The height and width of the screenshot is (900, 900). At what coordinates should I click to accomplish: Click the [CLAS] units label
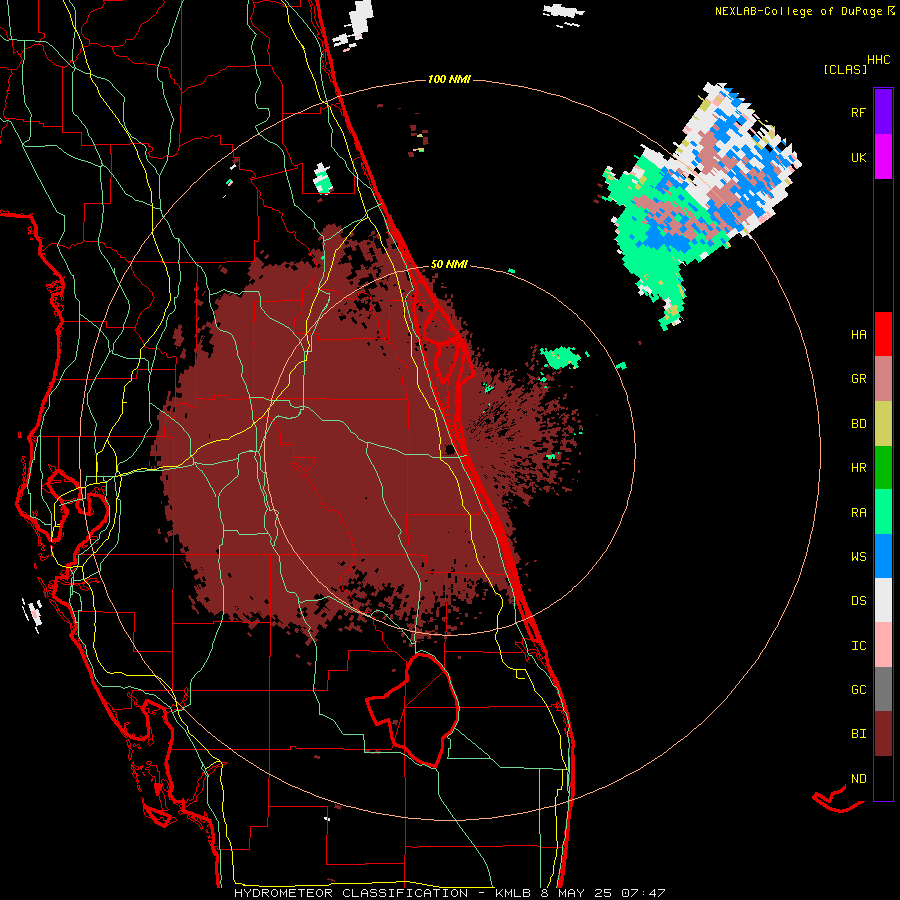(x=845, y=70)
